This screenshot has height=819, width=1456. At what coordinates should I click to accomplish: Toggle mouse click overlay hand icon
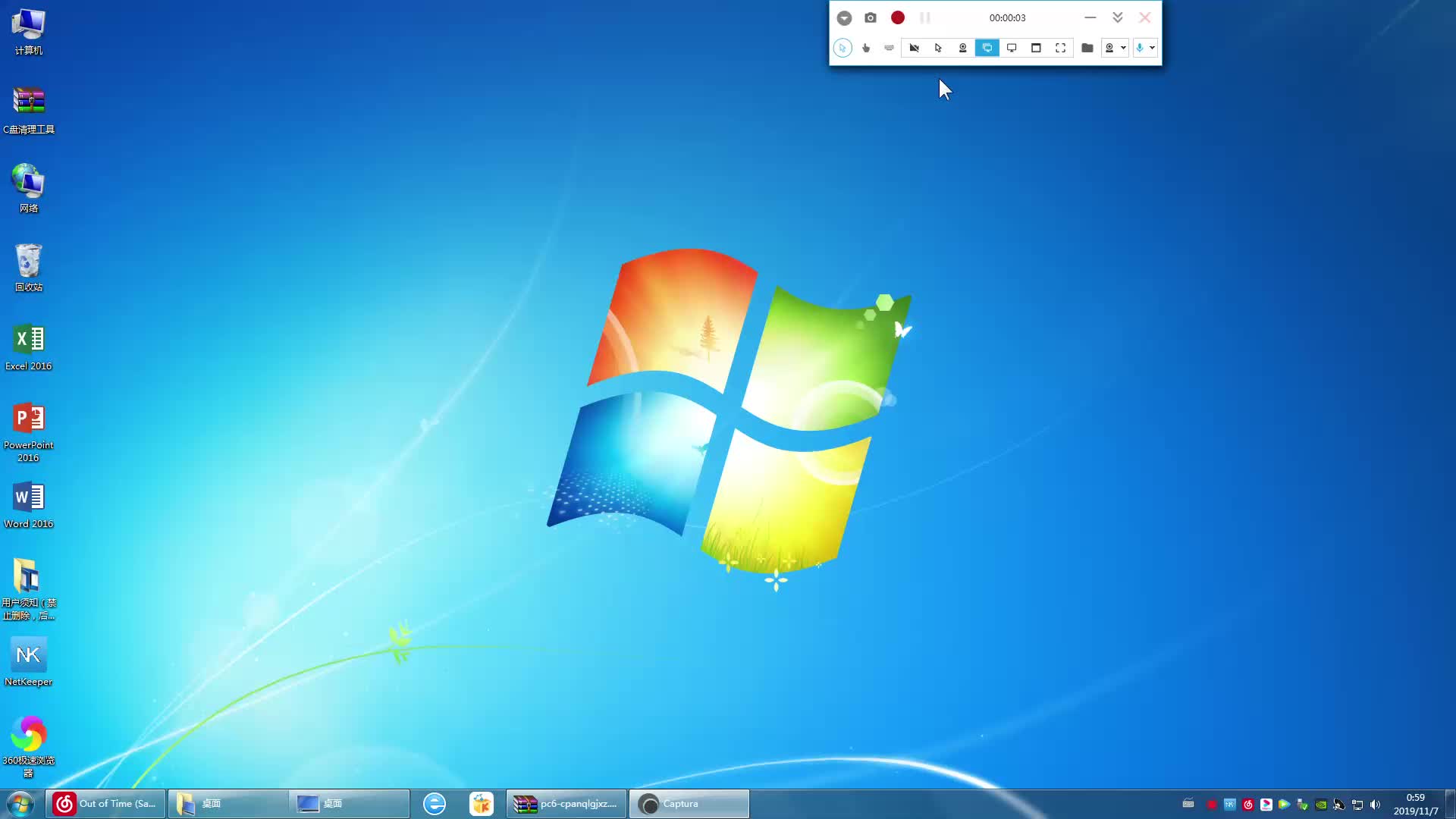coord(866,48)
